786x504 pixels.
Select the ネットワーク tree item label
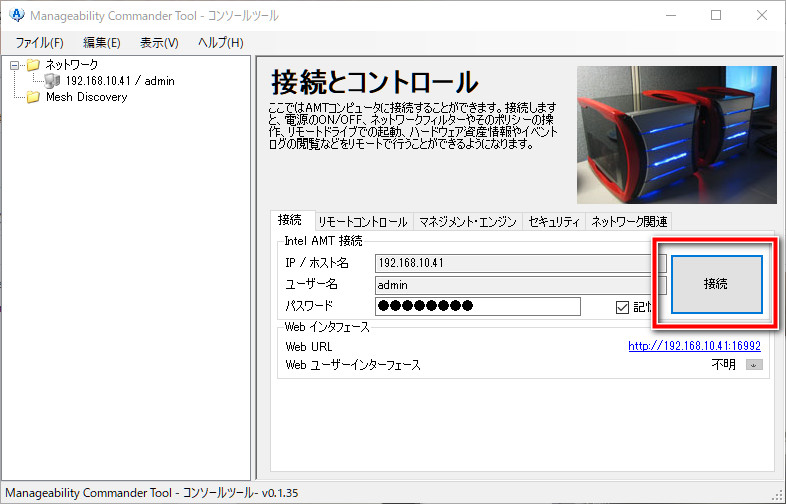coord(72,64)
